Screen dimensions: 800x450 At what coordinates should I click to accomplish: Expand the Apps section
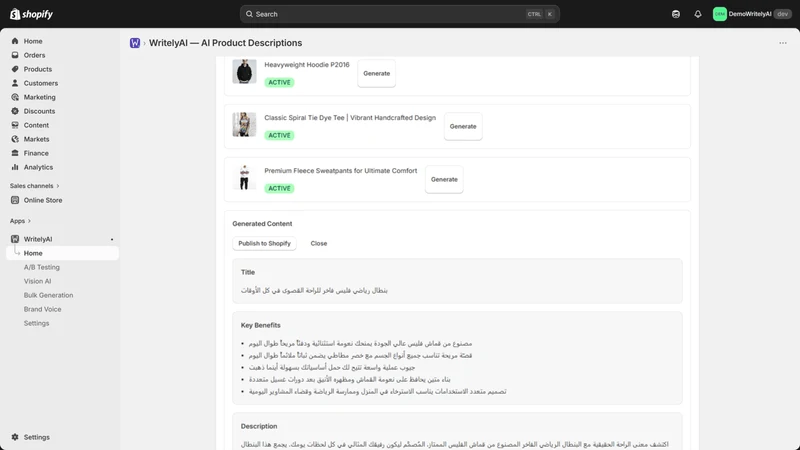[20, 221]
